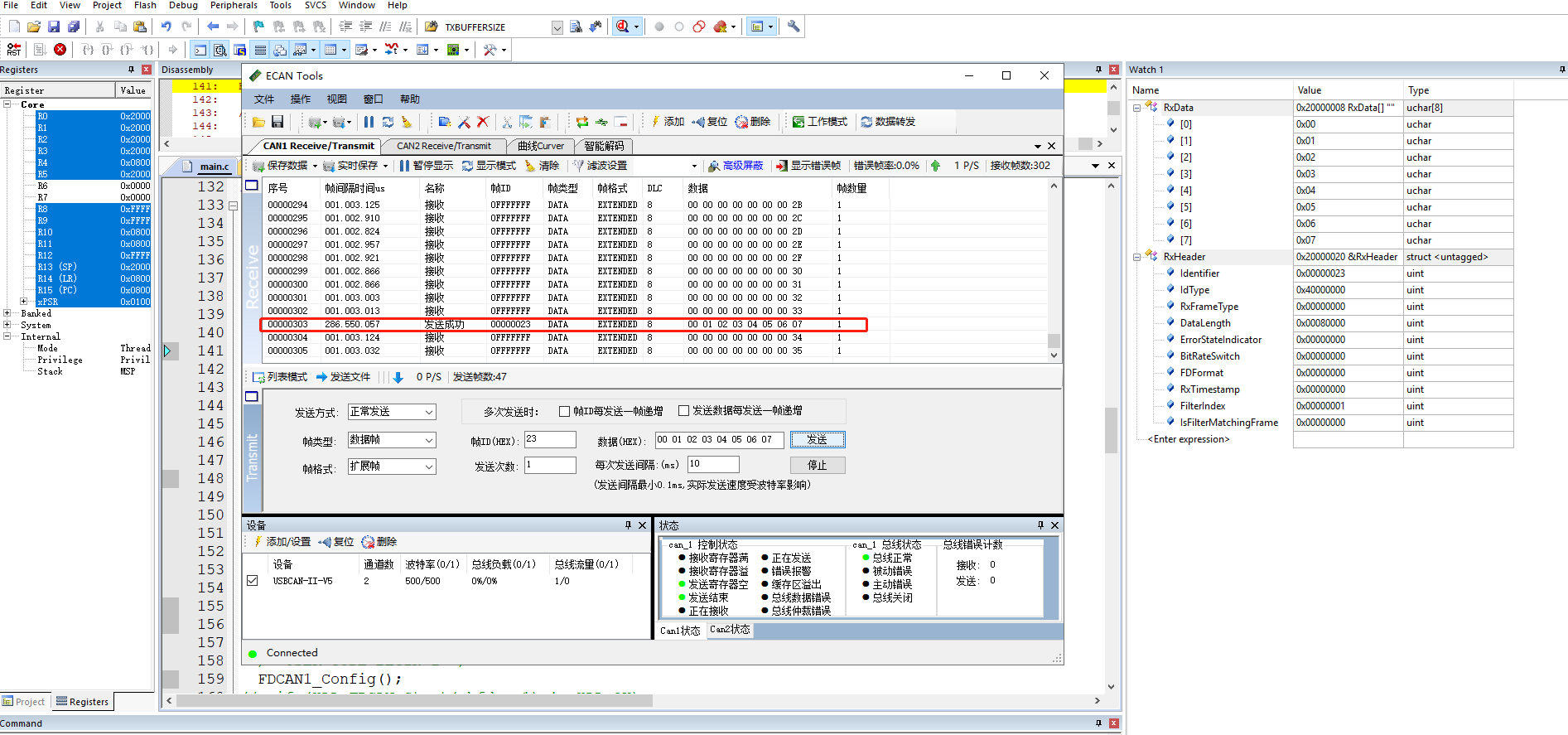1568x735 pixels.
Task: Open the 帮助 menu in ECAN Tools
Action: 410,99
